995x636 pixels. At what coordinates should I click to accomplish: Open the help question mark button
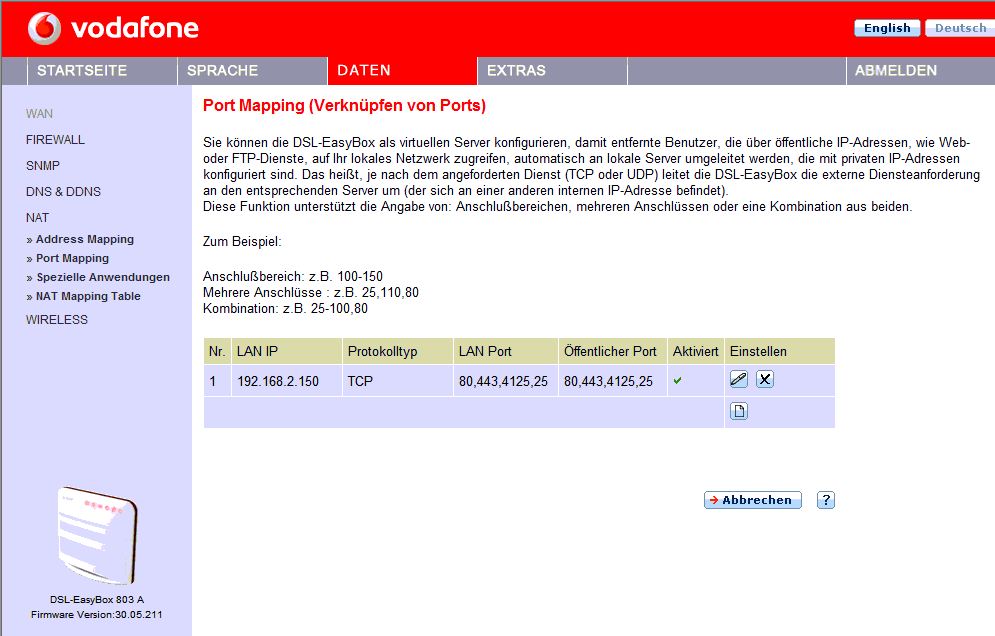[x=826, y=500]
